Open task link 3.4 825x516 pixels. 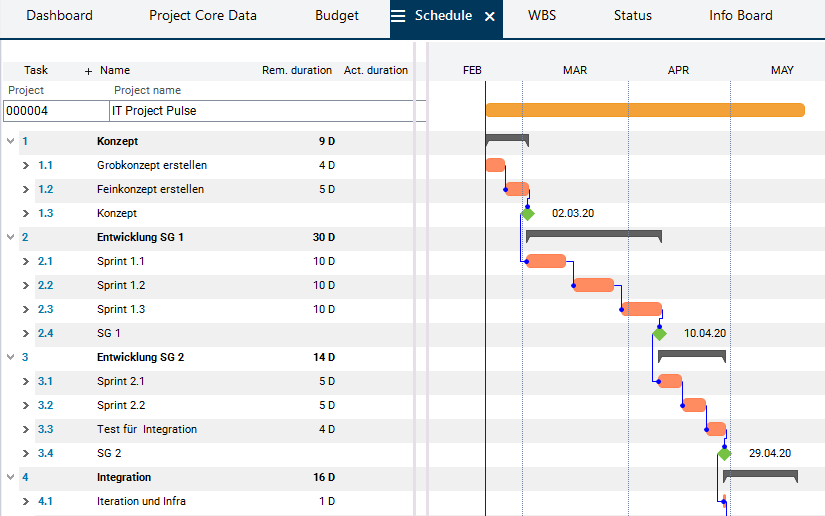pyautogui.click(x=45, y=453)
